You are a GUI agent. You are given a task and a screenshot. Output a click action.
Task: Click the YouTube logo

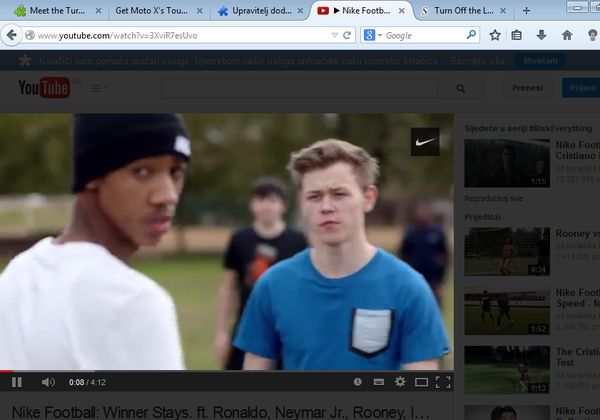pyautogui.click(x=44, y=88)
